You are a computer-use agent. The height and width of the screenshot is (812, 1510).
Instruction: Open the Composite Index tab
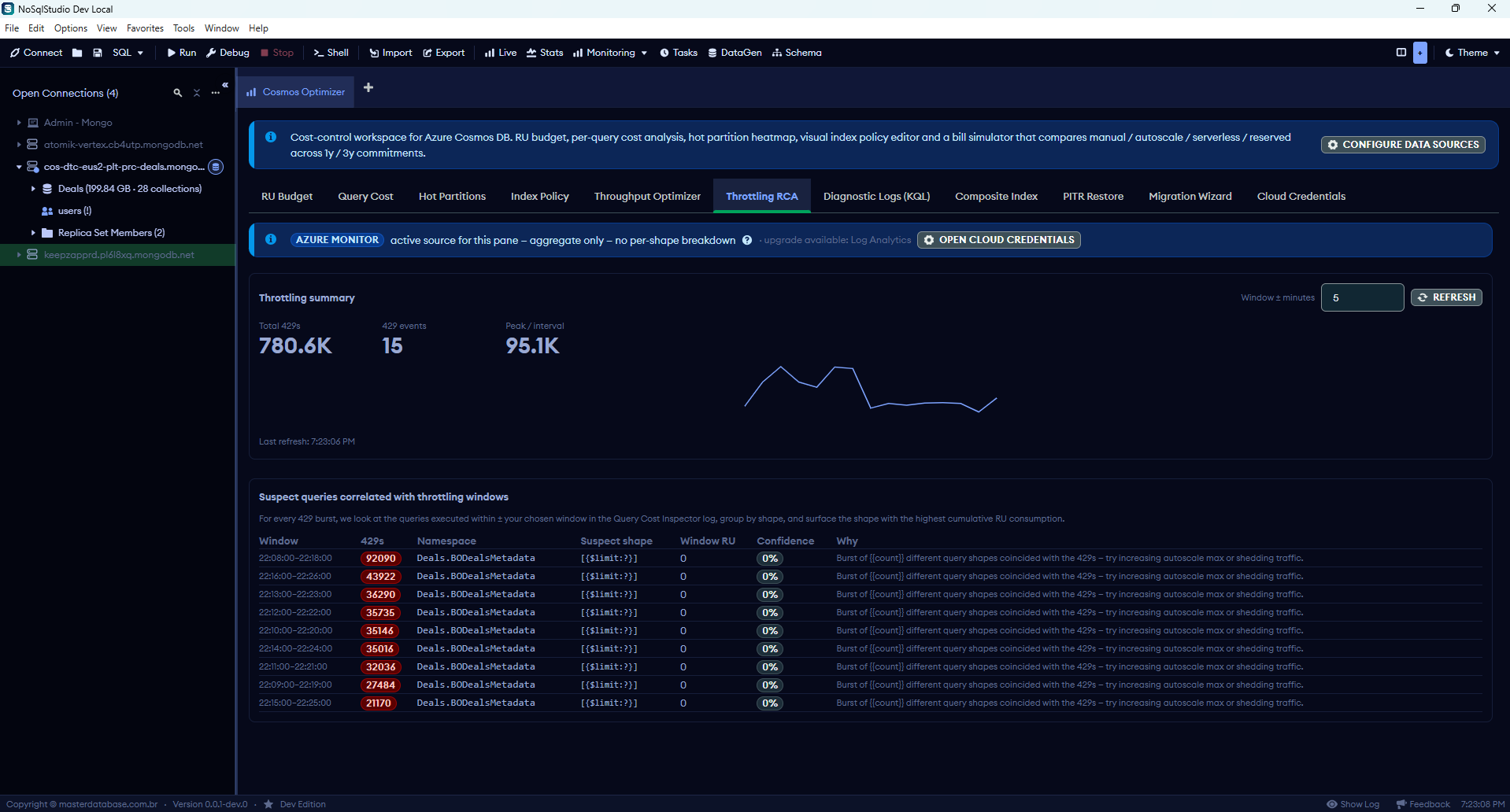click(x=996, y=196)
